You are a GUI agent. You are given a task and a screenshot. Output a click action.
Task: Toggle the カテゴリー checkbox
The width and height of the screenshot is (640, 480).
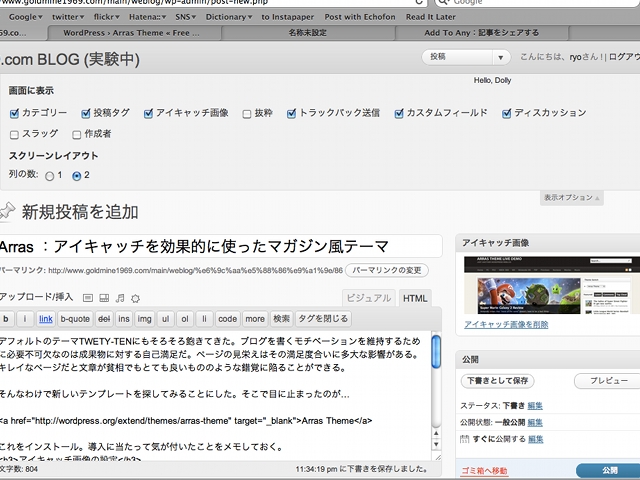[x=14, y=113]
